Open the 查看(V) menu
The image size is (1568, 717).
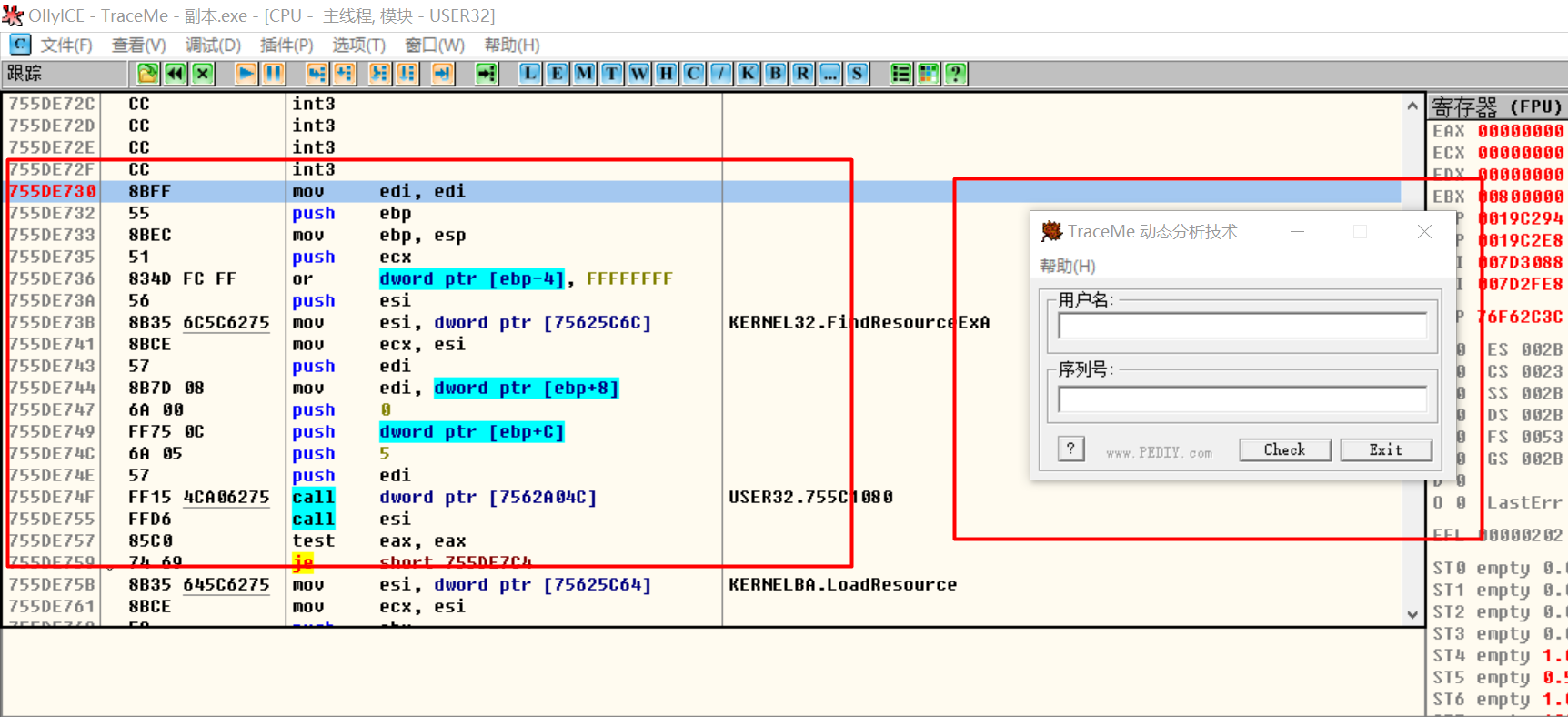pyautogui.click(x=139, y=45)
